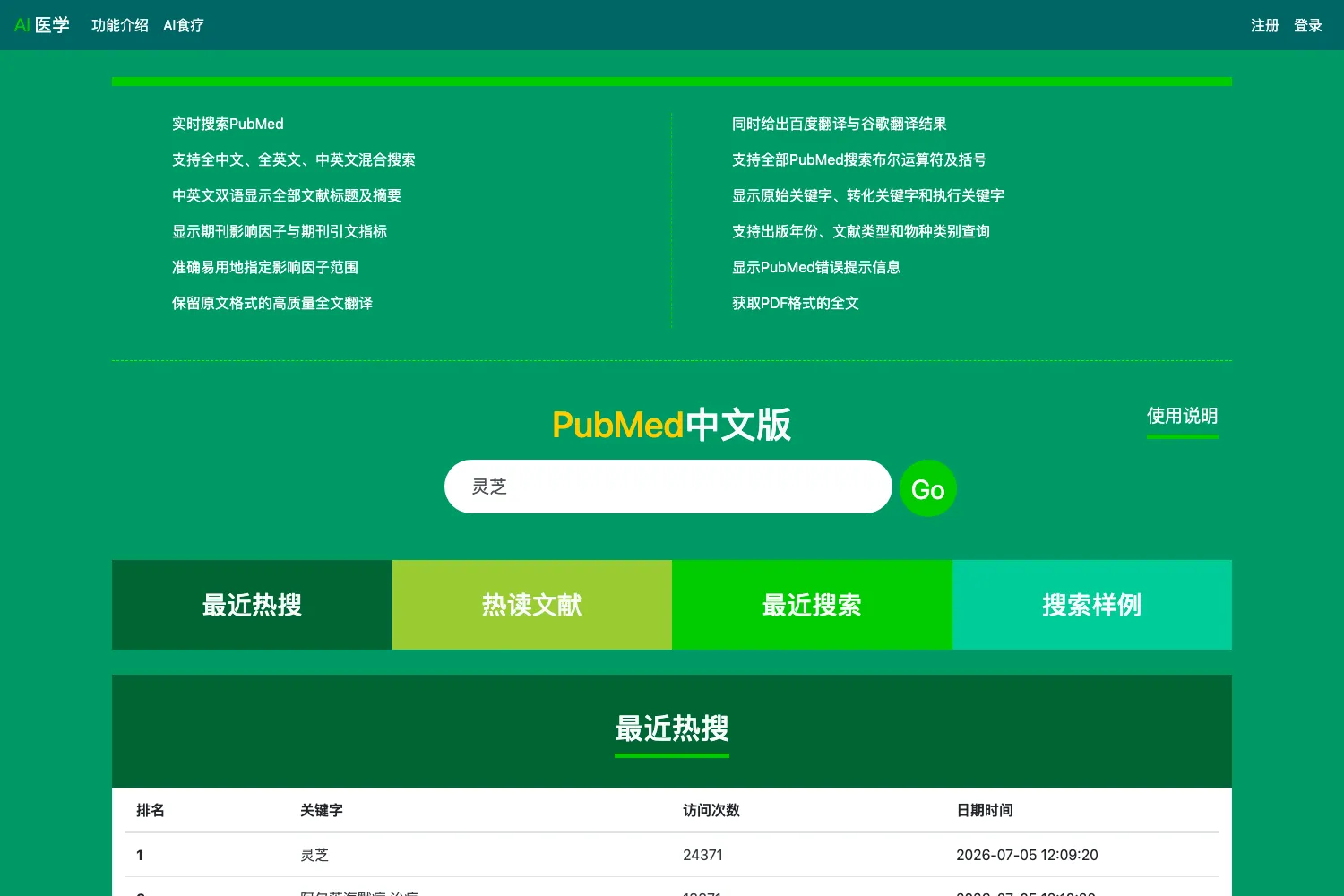This screenshot has width=1344, height=896.
Task: Click the 关键字 column header
Action: pos(322,810)
